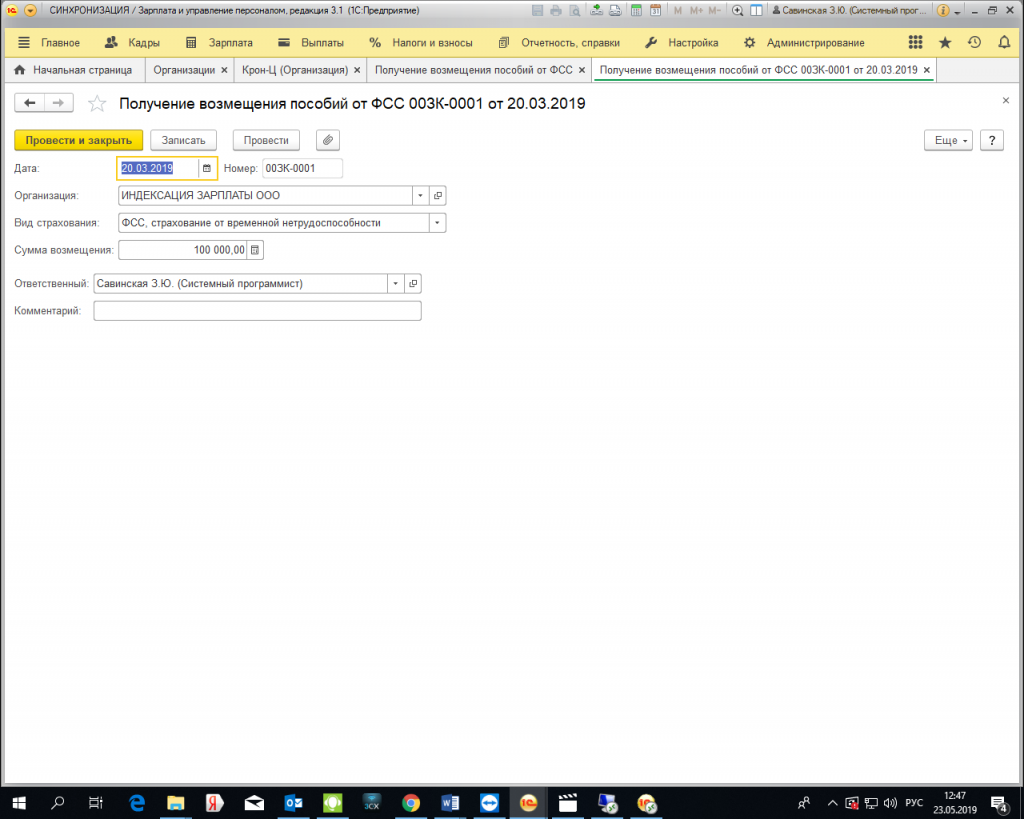Switch to the Начальная страница tab

(73, 70)
